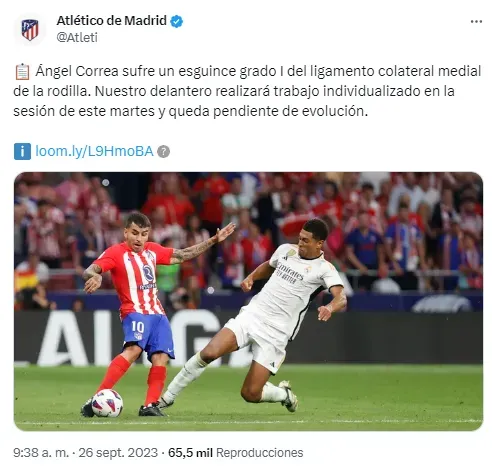This screenshot has height=473, width=492.
Task: Open the Atlético de Madrid display name
Action: point(112,21)
